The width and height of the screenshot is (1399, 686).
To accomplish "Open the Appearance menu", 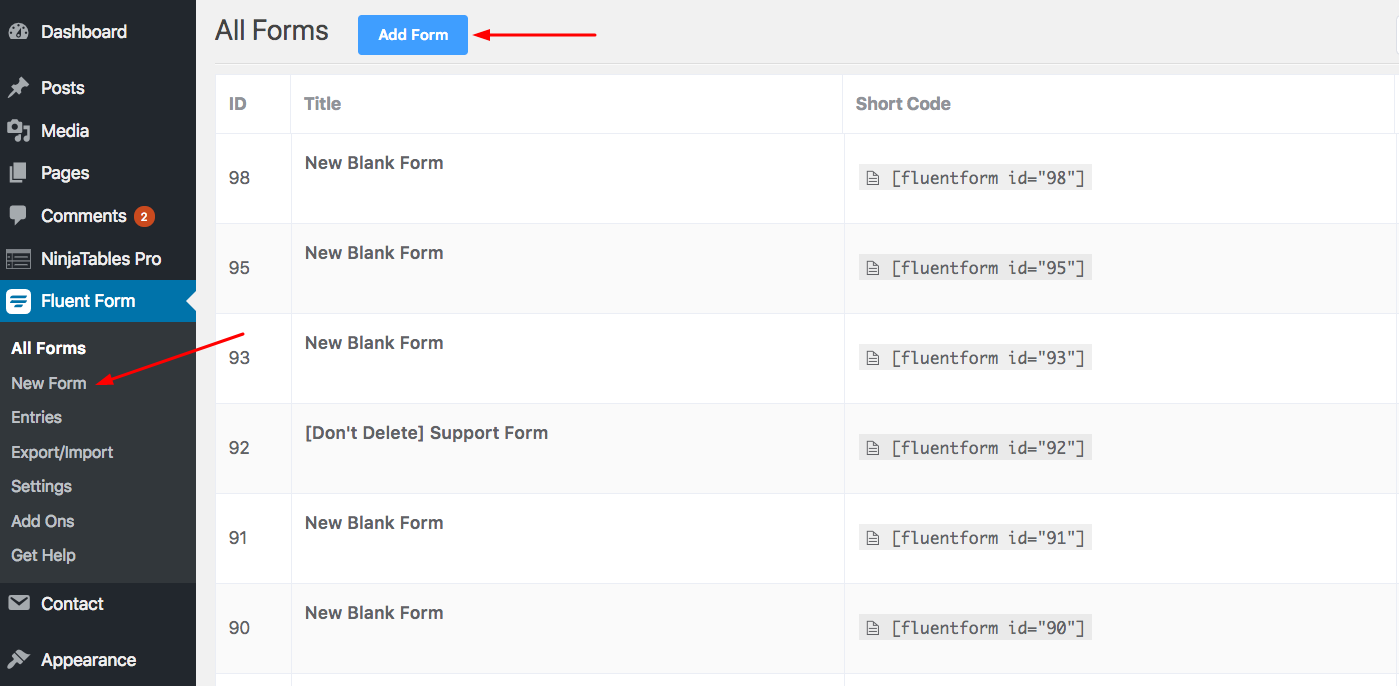I will point(88,660).
